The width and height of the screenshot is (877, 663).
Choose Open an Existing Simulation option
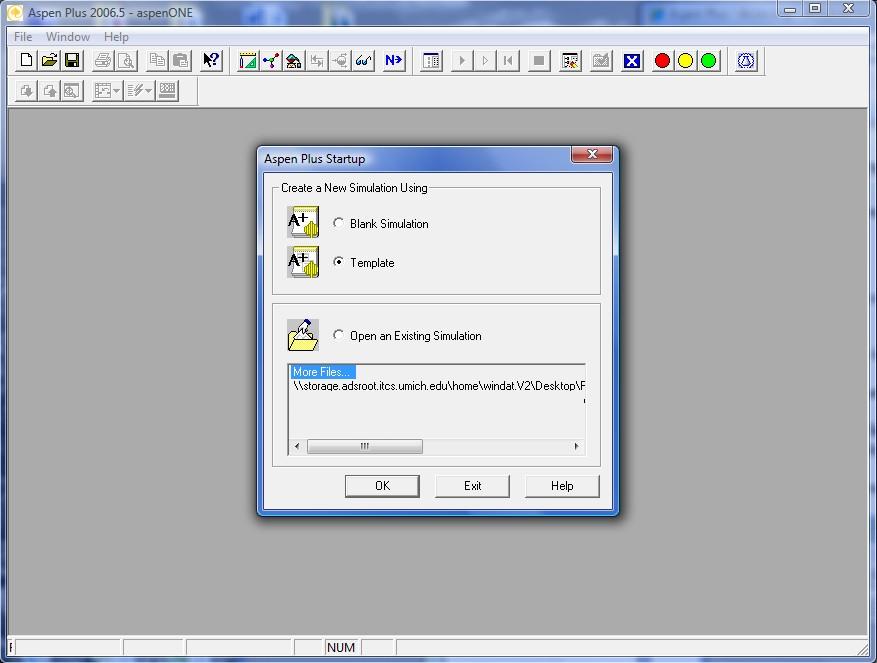(339, 335)
